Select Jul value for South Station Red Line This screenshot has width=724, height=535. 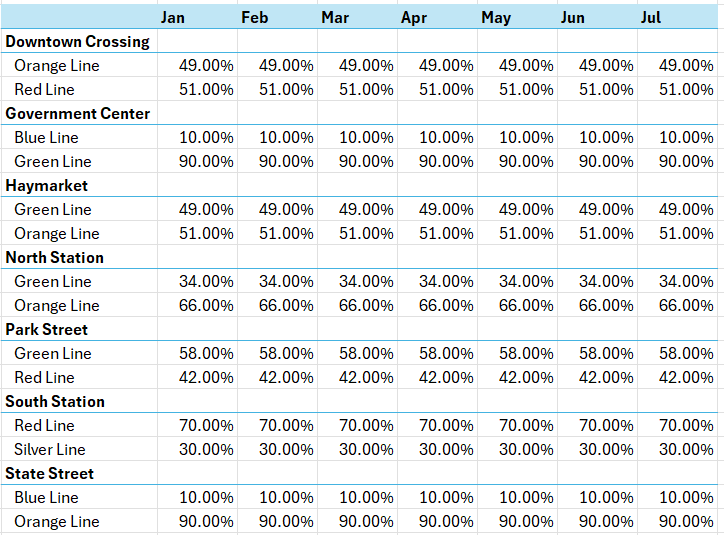(x=686, y=425)
